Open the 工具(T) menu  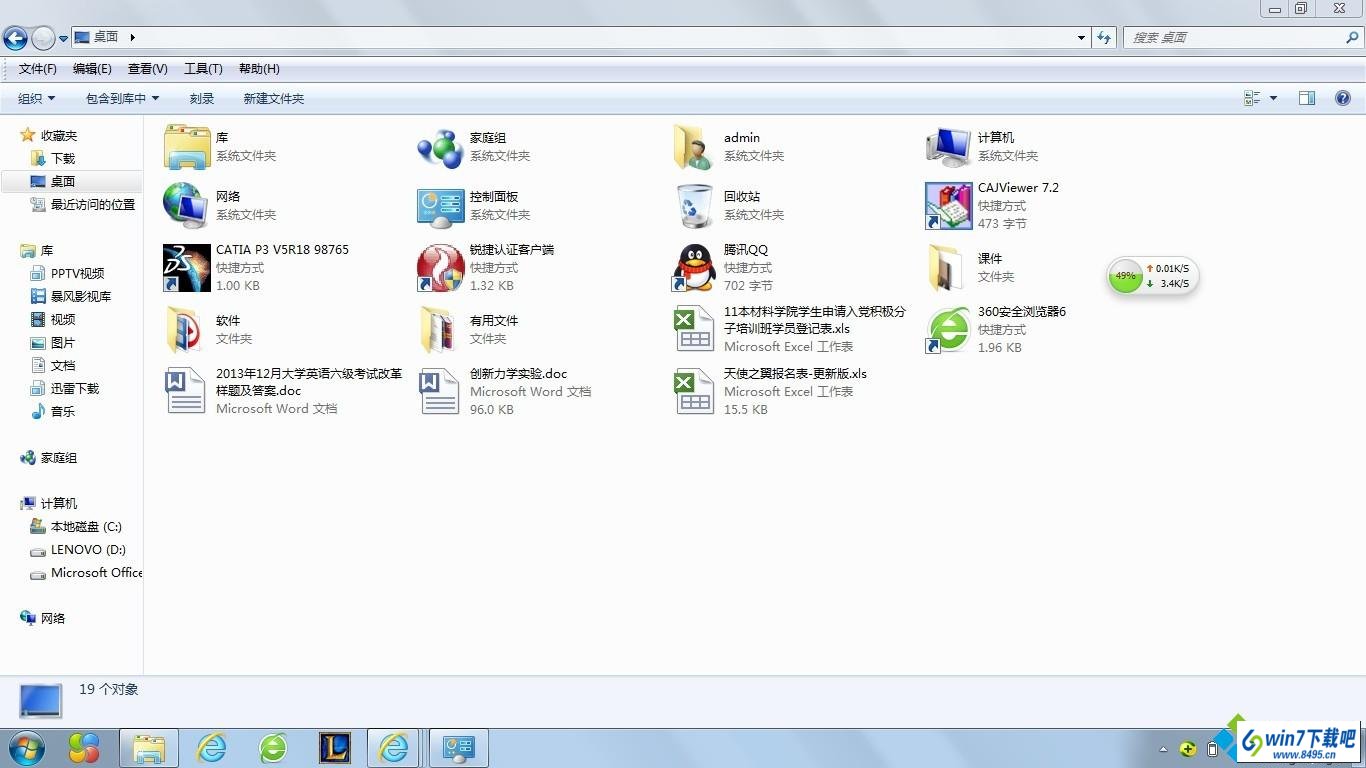click(x=203, y=69)
